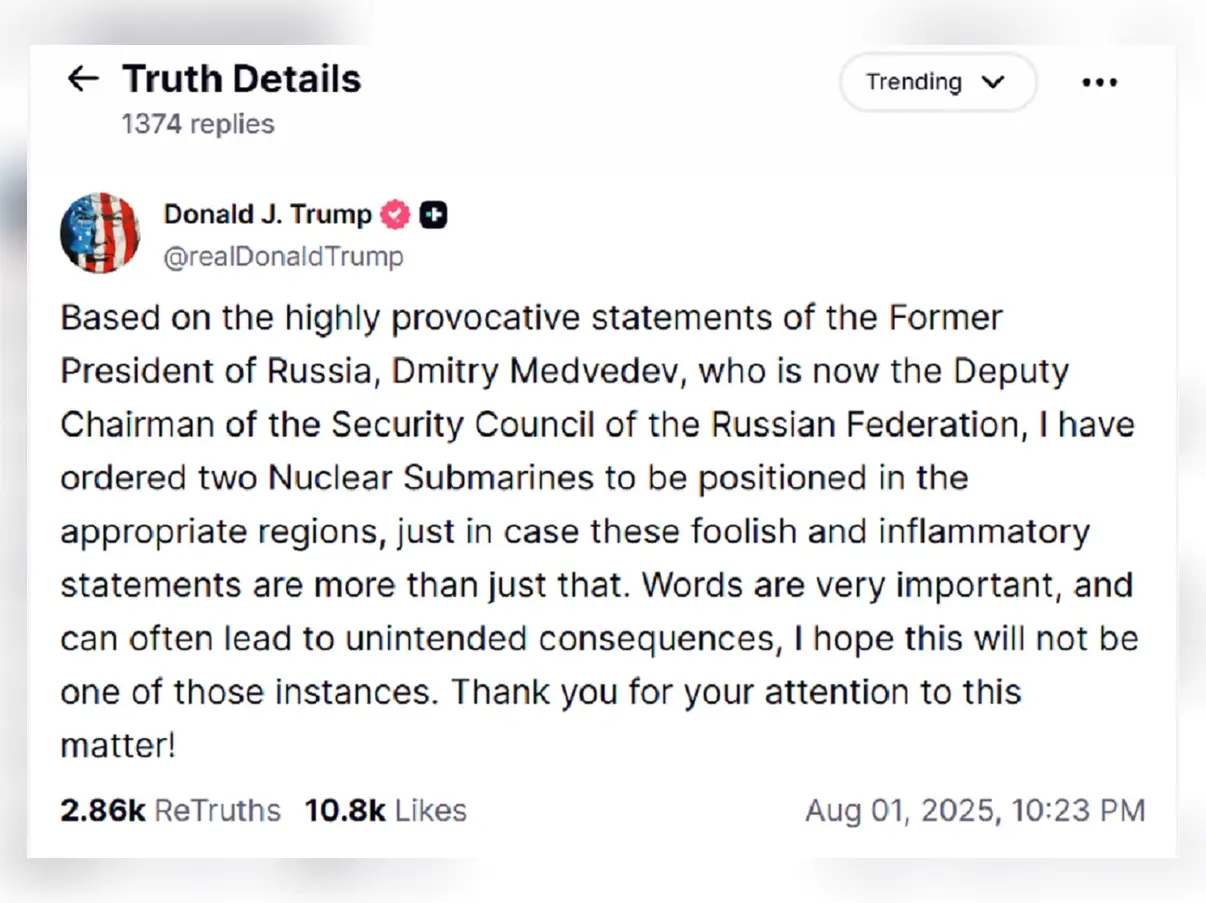1206x903 pixels.
Task: Open Donald J. Trump's profile avatar
Action: click(x=100, y=233)
